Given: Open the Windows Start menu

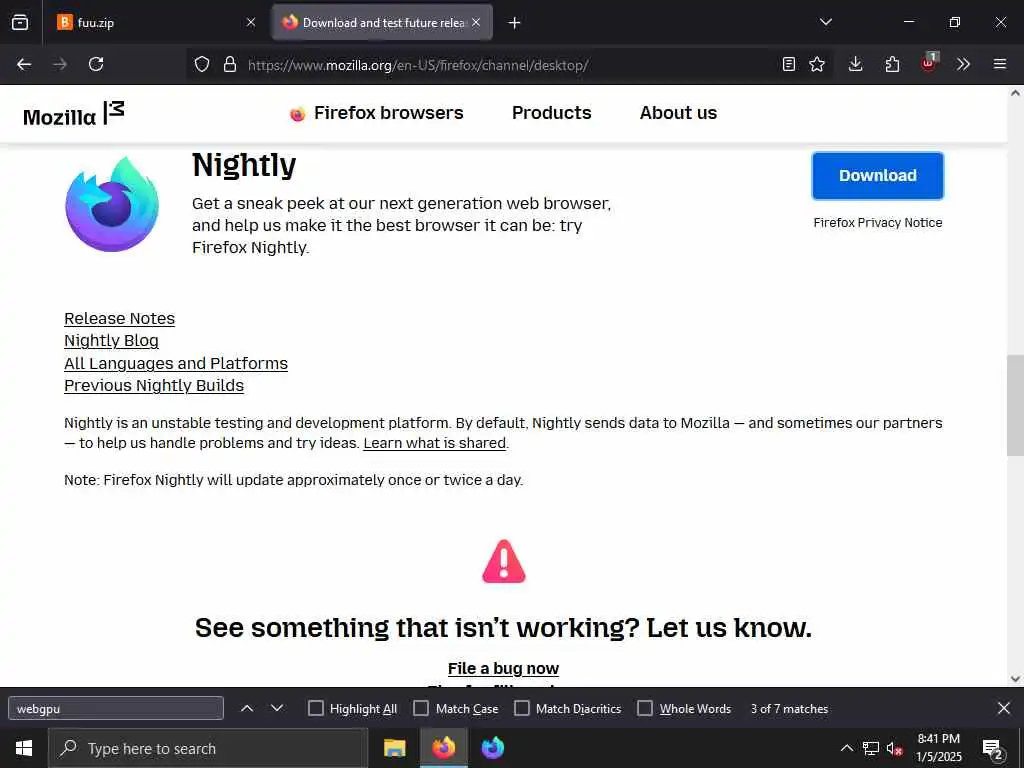Looking at the screenshot, I should [x=24, y=748].
